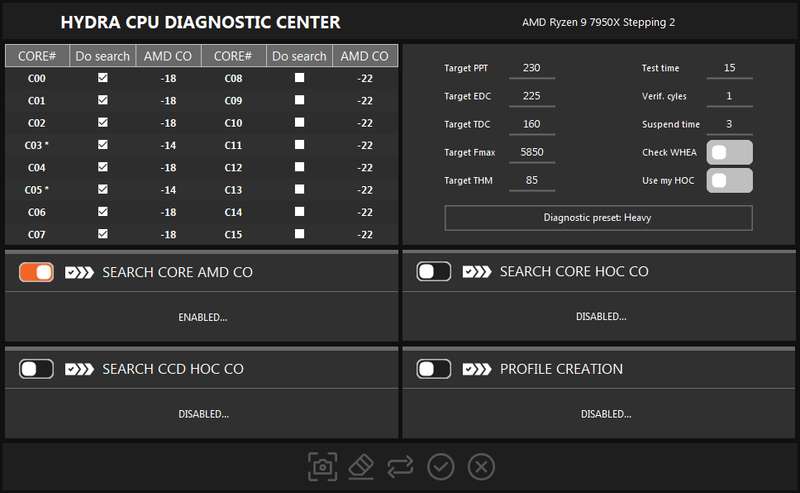Click arrow icon beside SEARCH CCD HOC CO
This screenshot has height=493, width=800.
click(x=79, y=369)
